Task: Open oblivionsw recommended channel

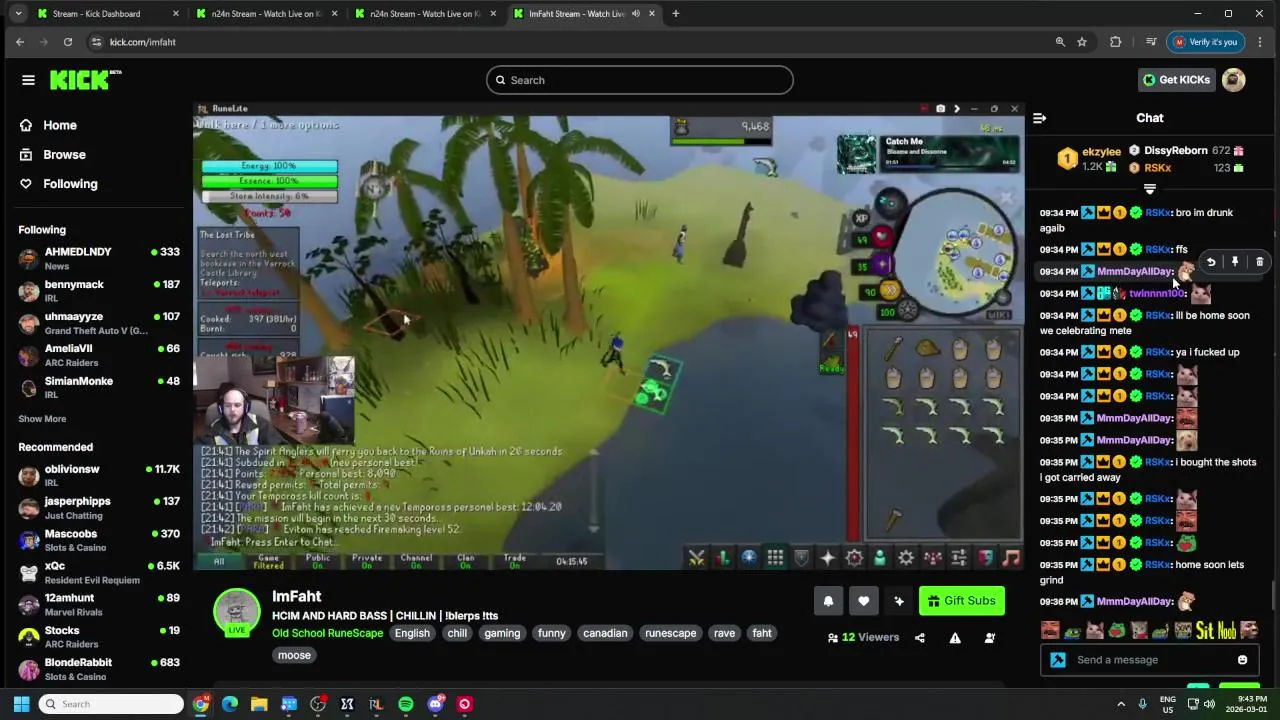Action: pyautogui.click(x=98, y=475)
